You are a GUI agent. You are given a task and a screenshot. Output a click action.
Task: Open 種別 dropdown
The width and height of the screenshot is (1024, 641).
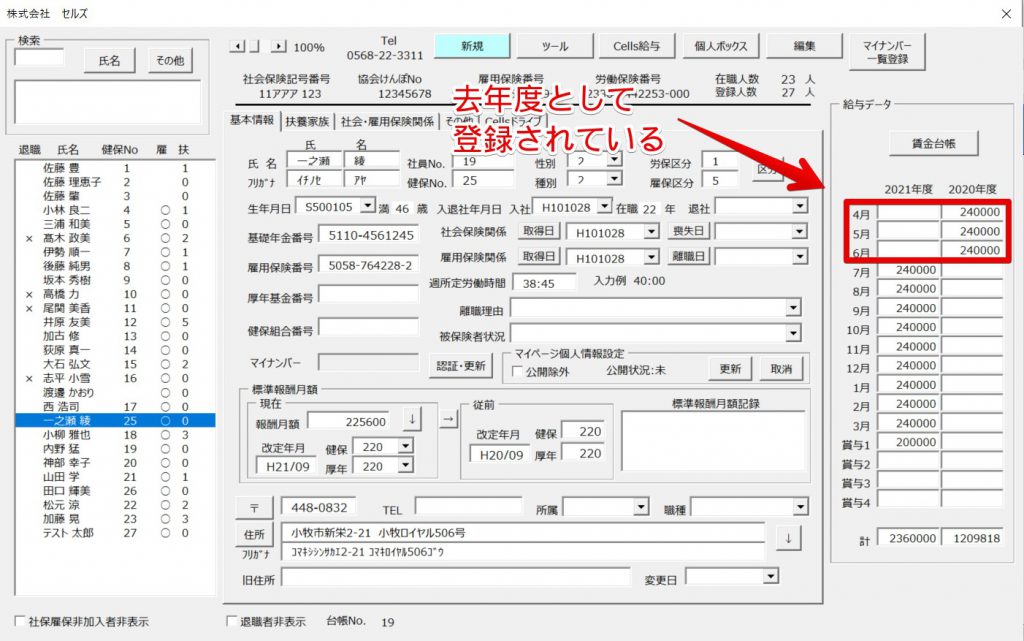coord(614,179)
